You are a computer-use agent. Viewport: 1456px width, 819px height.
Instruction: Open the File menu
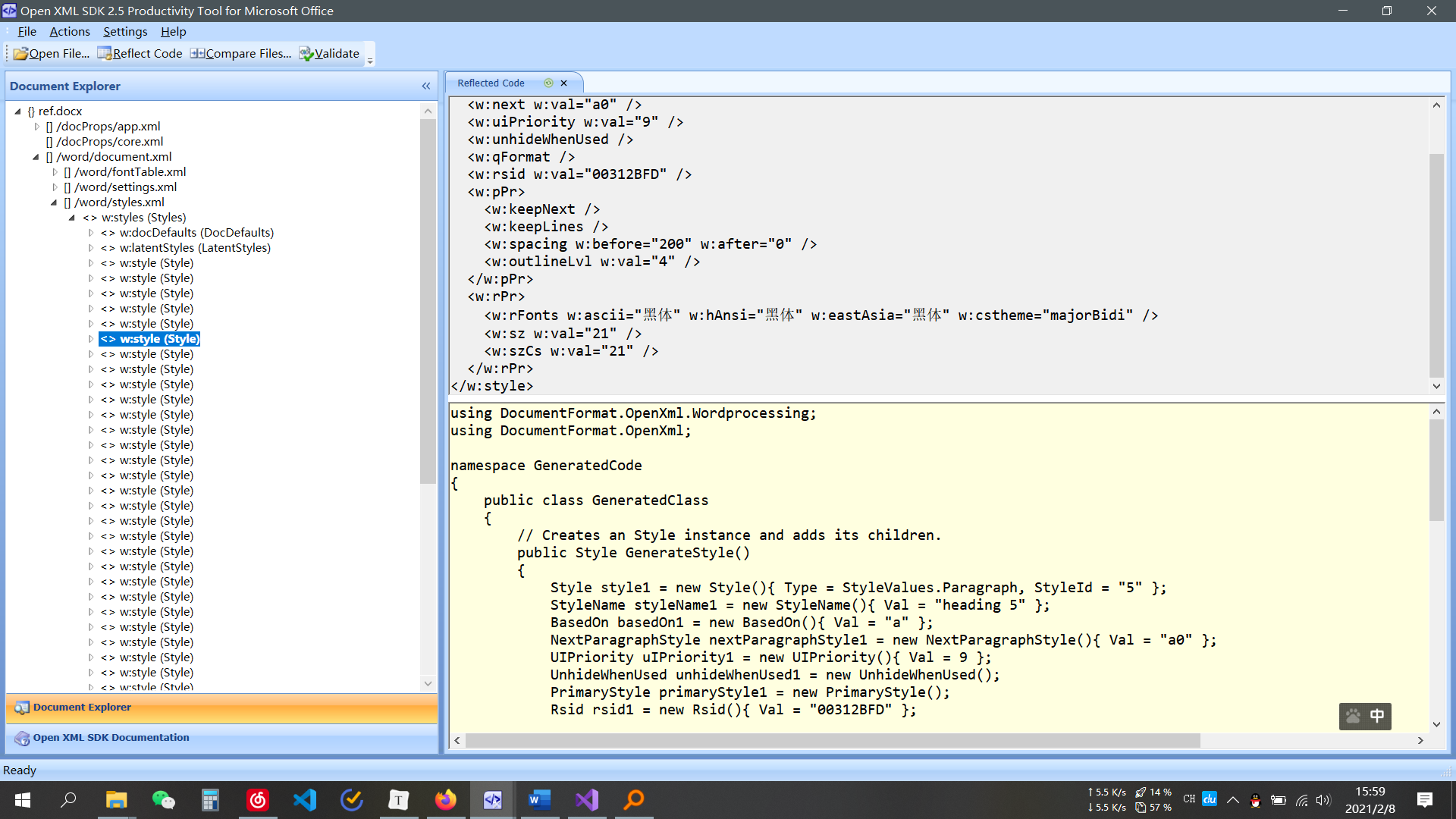pos(27,31)
